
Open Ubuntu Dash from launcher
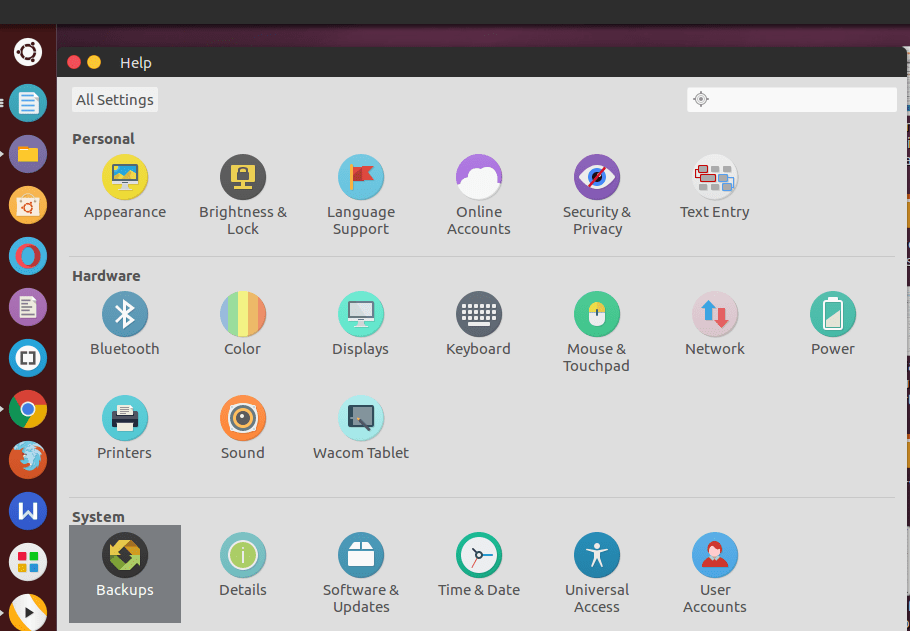(x=28, y=52)
